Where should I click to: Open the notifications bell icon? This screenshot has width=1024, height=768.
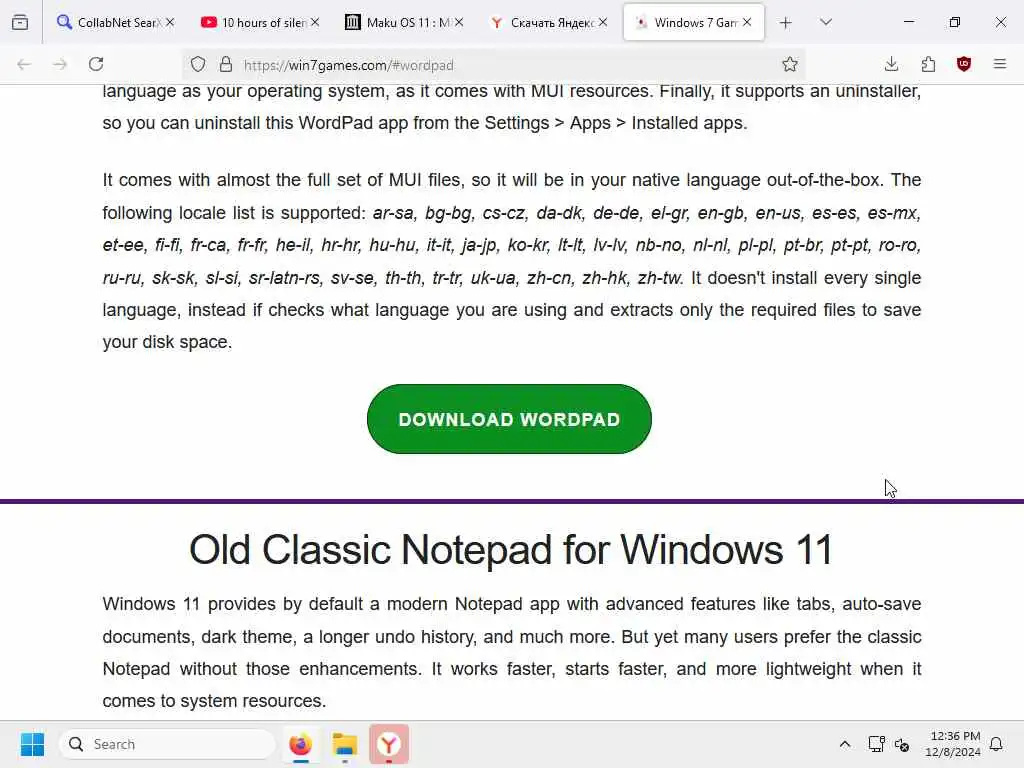click(997, 744)
